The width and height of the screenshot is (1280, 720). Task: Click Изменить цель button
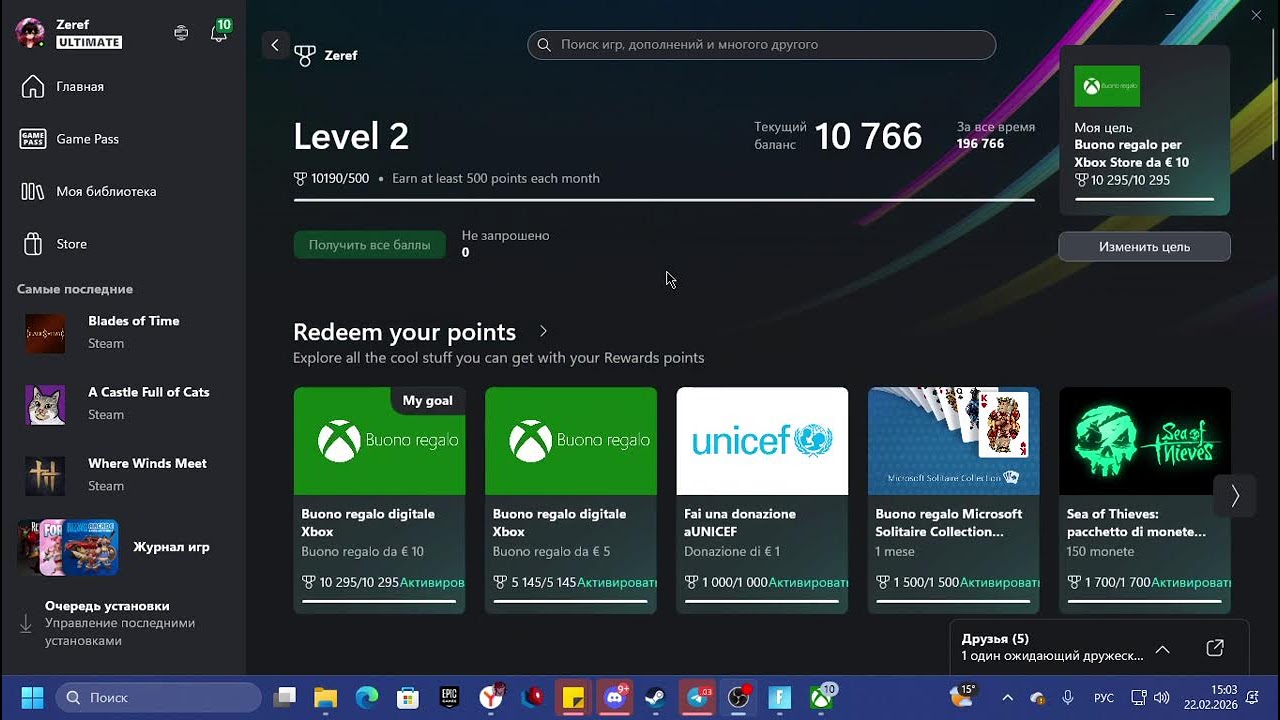coord(1144,246)
